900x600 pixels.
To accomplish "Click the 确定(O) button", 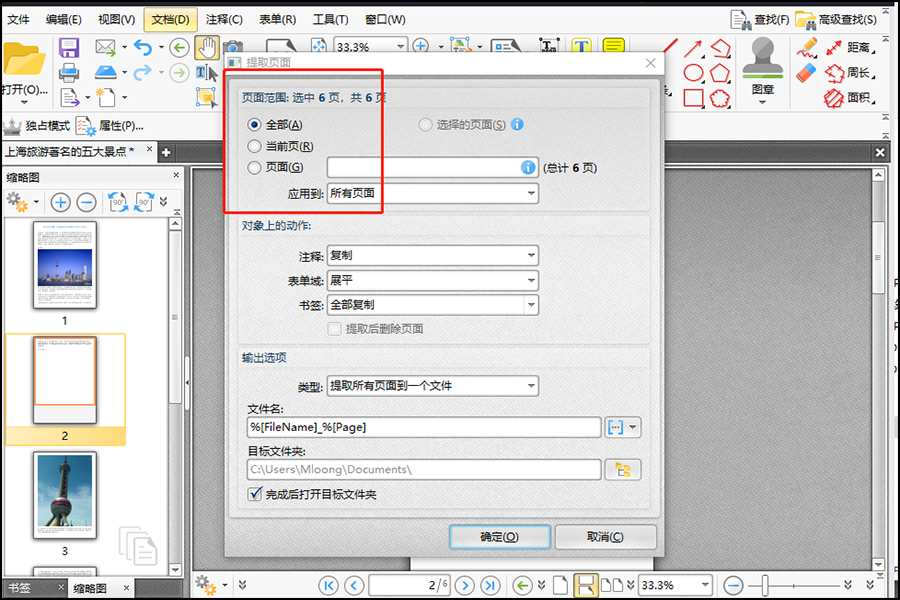I will (500, 537).
